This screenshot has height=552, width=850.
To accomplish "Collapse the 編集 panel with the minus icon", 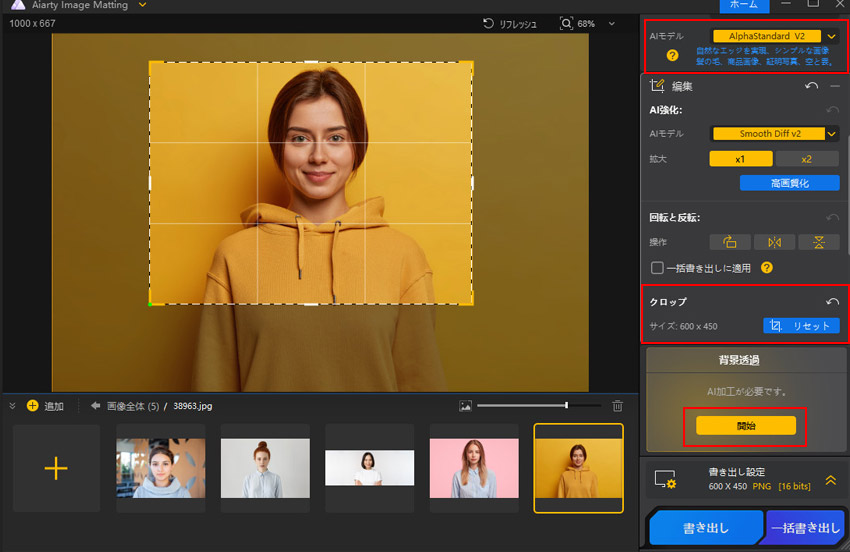I will click(x=835, y=86).
